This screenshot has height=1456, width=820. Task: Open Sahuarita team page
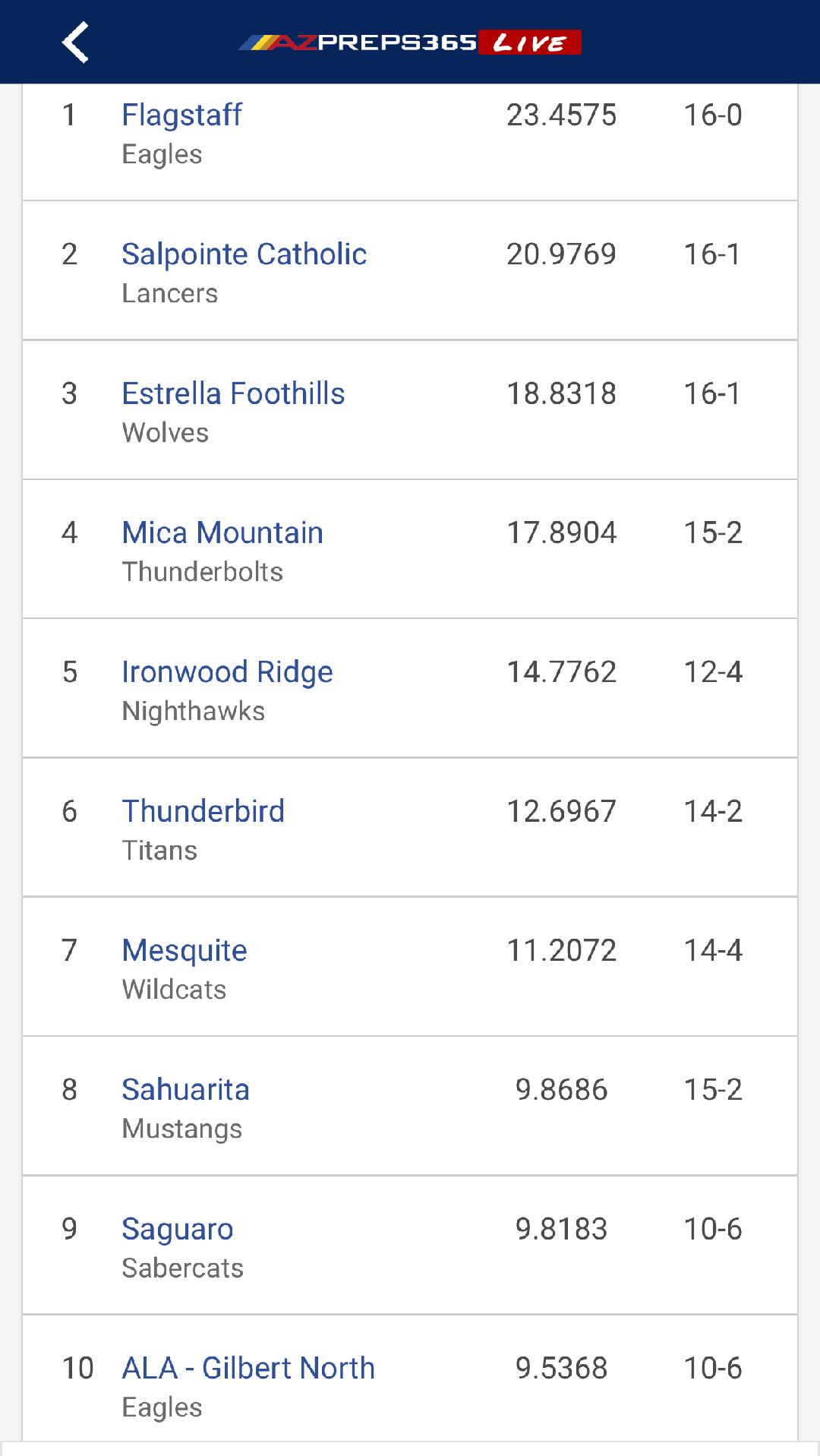point(185,1090)
